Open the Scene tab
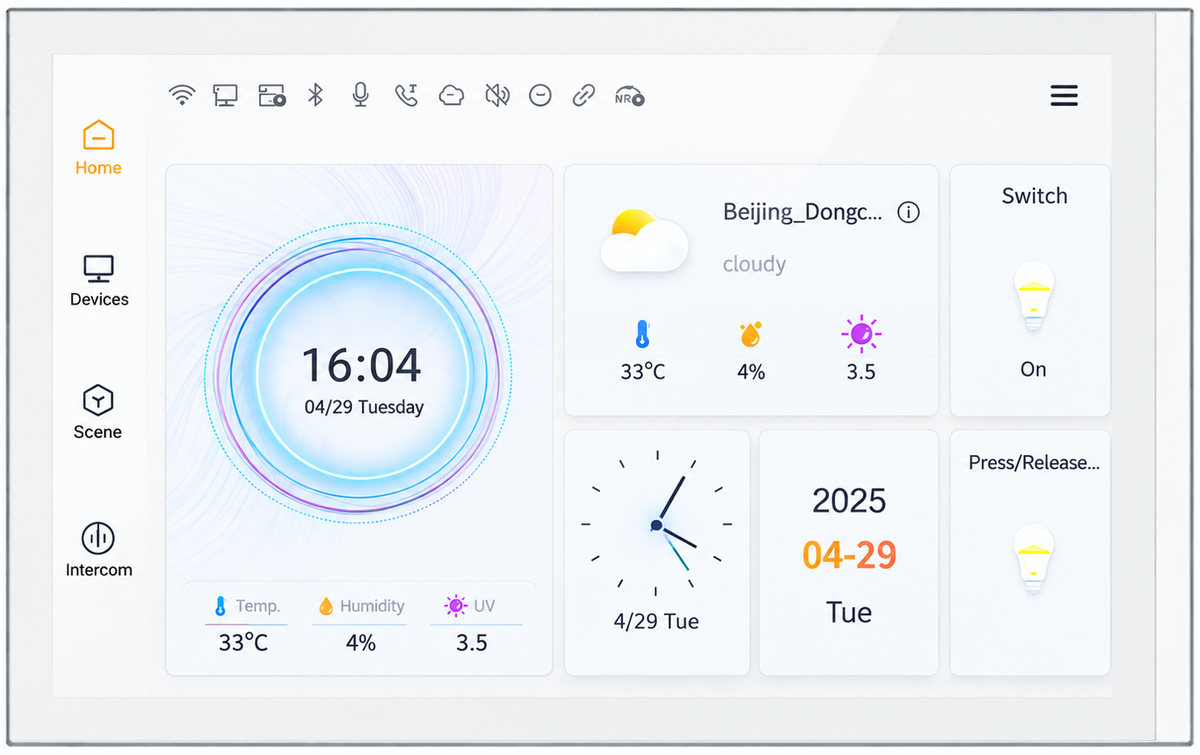 pos(98,413)
